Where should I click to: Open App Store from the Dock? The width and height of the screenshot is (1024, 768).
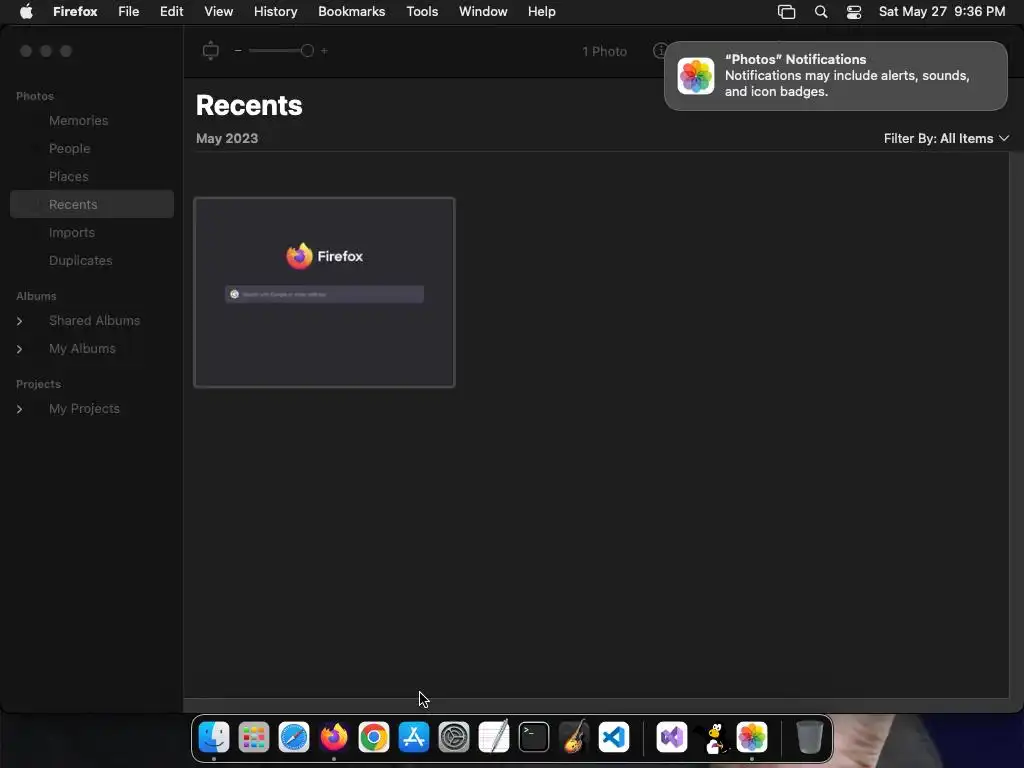pos(414,737)
